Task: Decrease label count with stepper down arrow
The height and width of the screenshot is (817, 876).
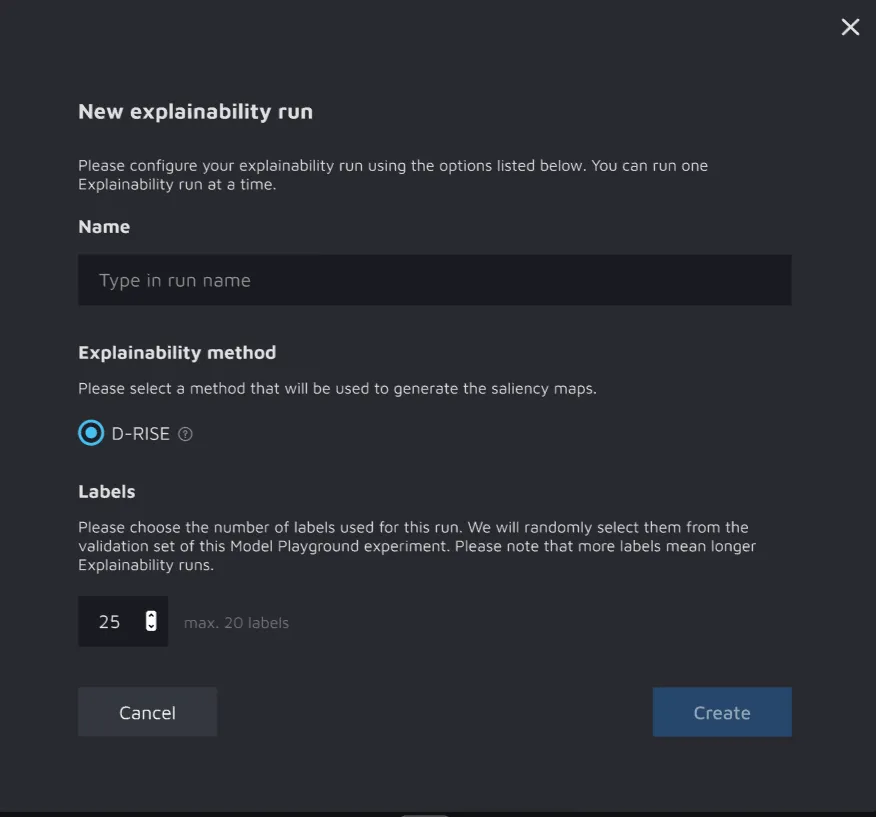Action: 151,628
